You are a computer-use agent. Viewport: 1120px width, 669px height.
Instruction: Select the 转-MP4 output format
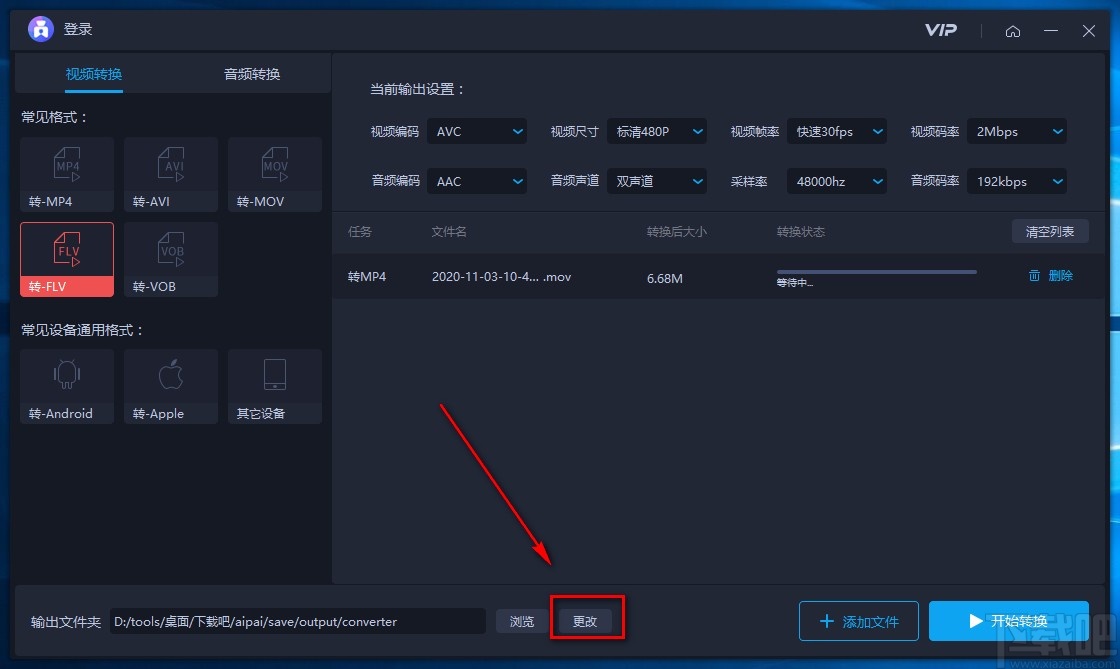(66, 173)
